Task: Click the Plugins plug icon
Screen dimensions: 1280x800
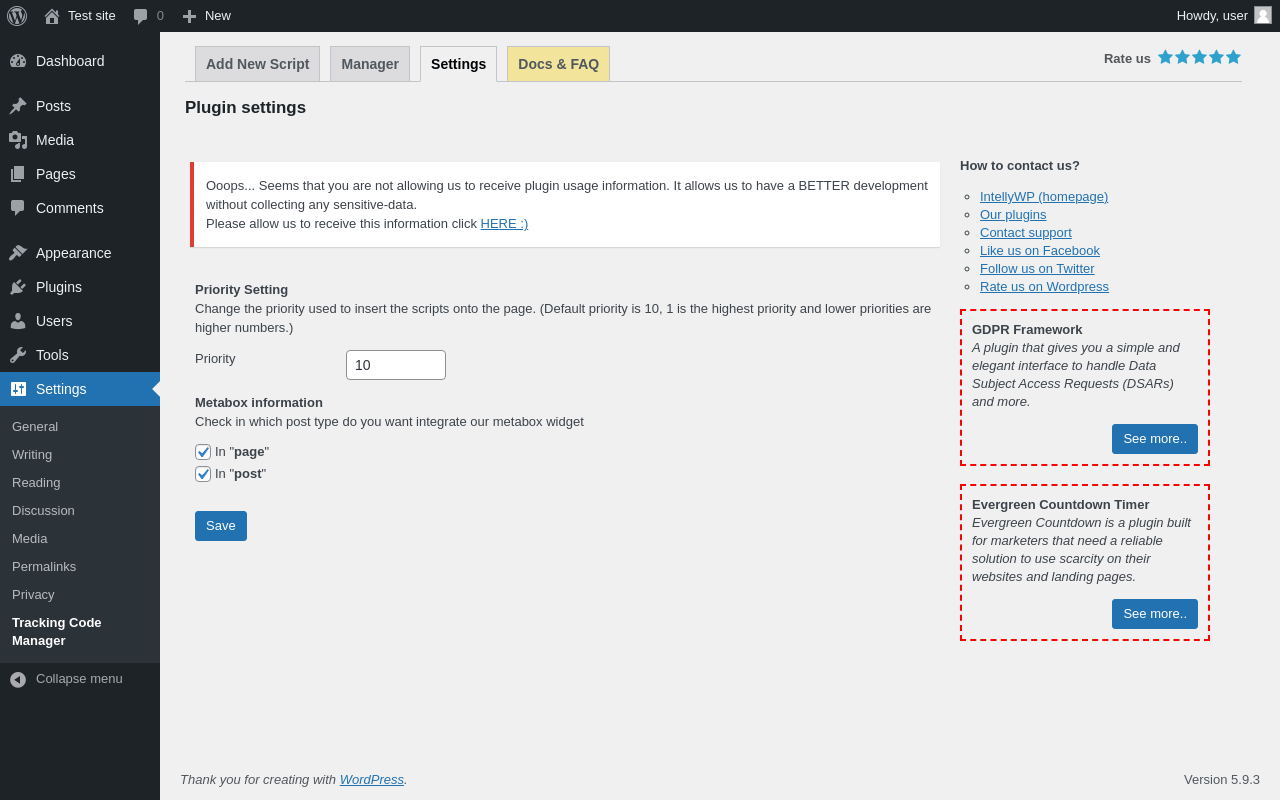Action: 18,287
